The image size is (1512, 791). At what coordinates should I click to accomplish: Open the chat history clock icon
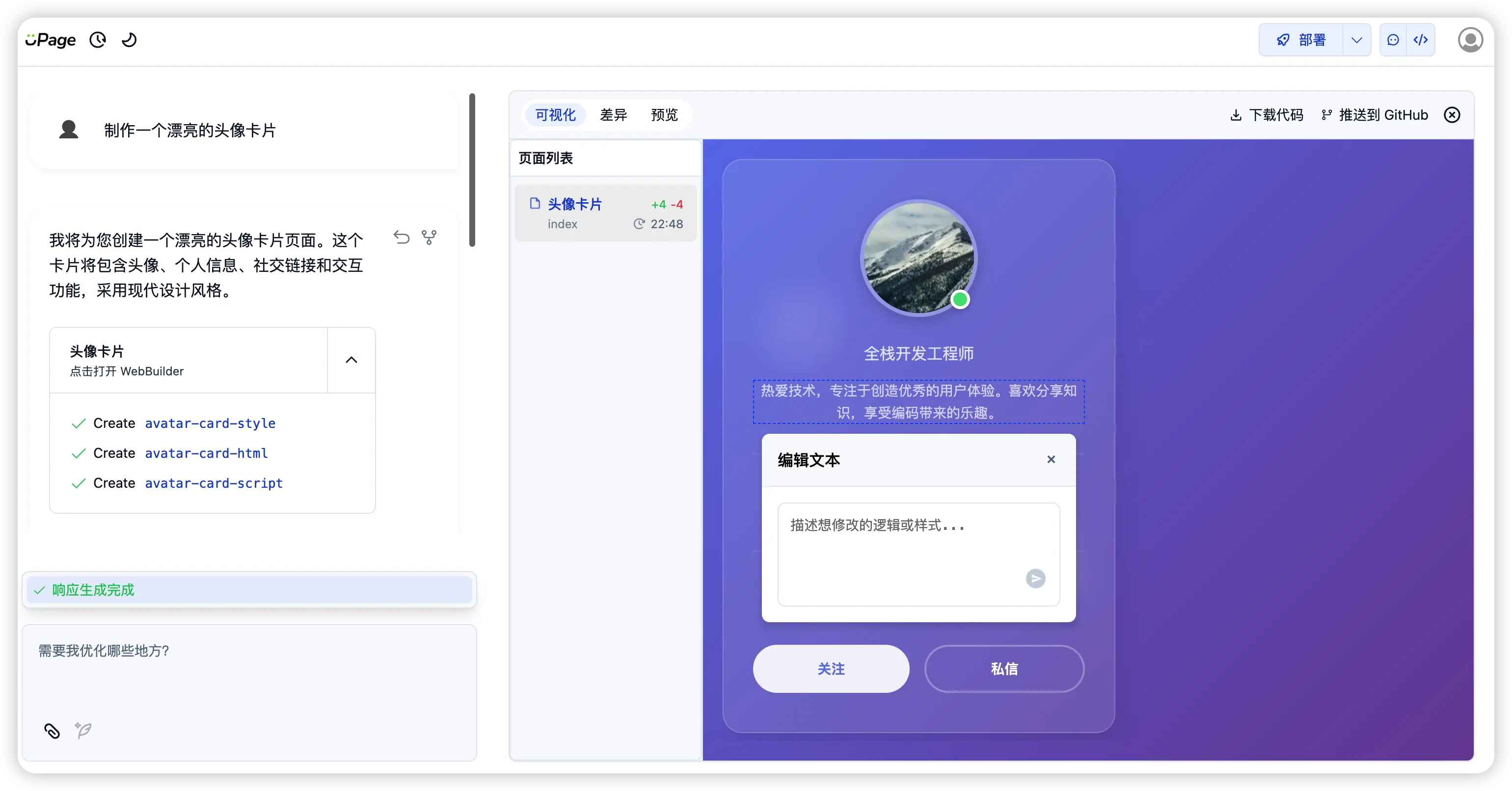[97, 40]
